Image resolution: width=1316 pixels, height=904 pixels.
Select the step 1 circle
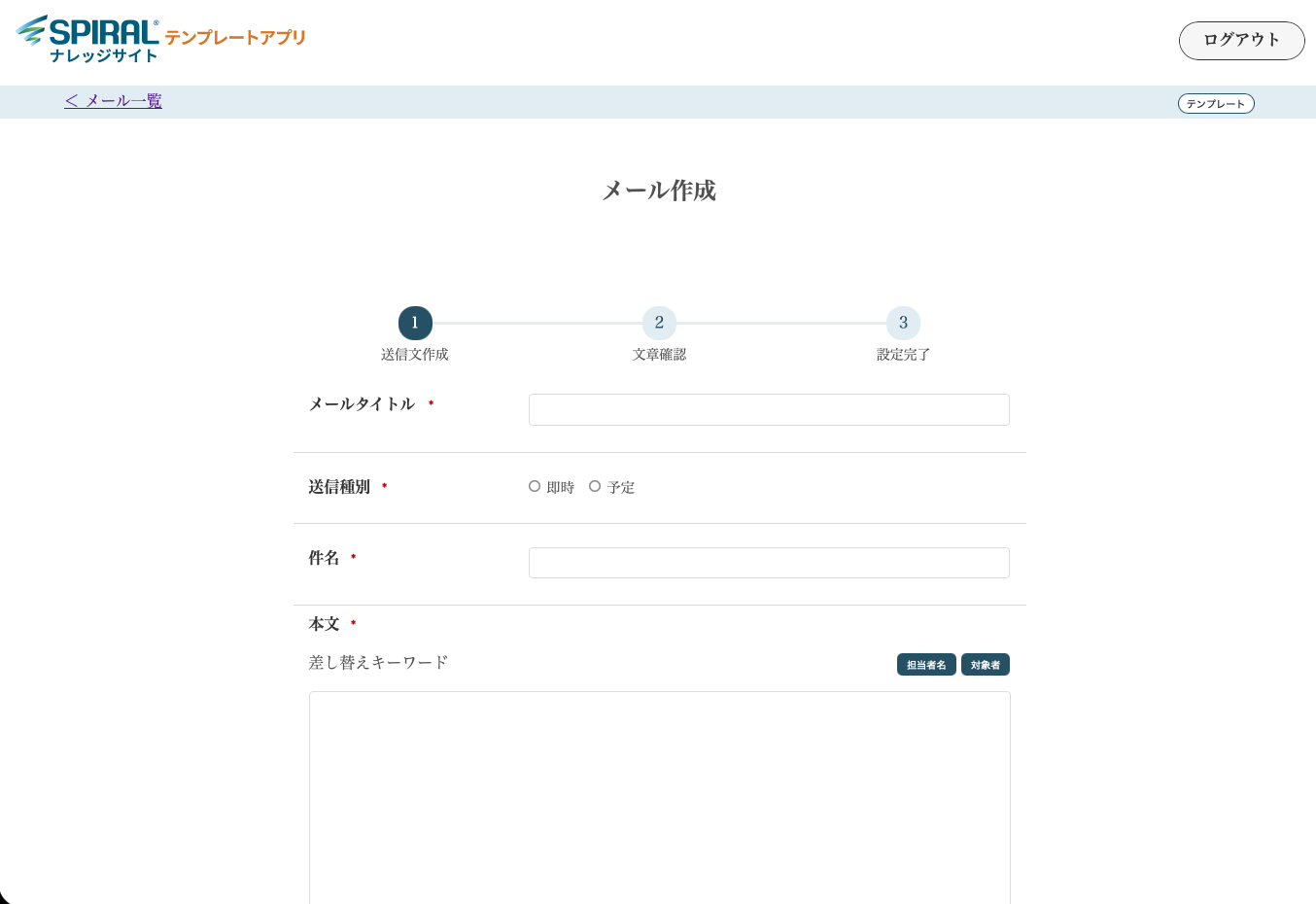415,323
